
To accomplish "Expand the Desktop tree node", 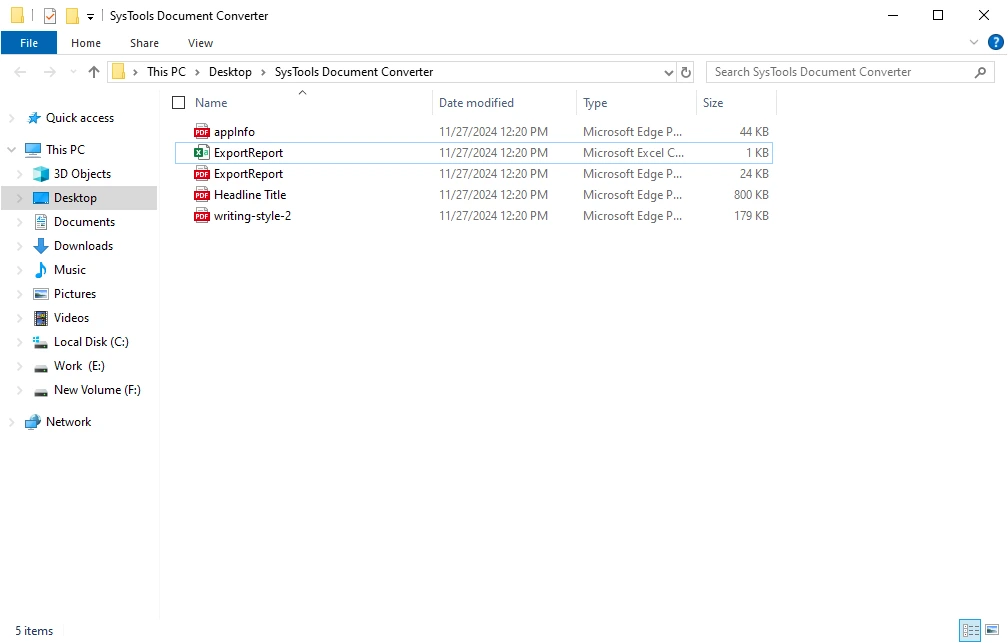I will point(19,198).
